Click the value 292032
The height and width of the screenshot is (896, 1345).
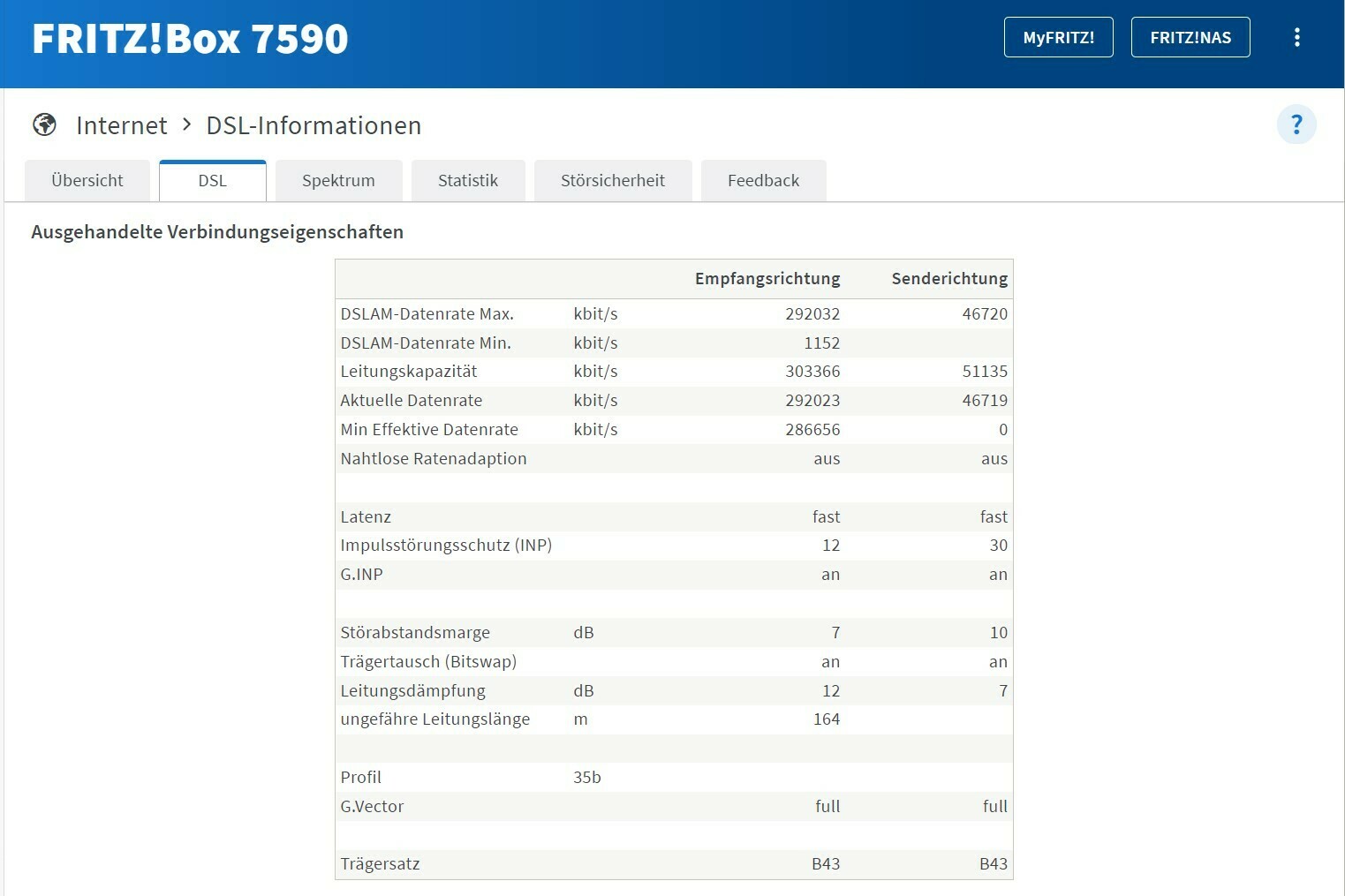pyautogui.click(x=812, y=314)
